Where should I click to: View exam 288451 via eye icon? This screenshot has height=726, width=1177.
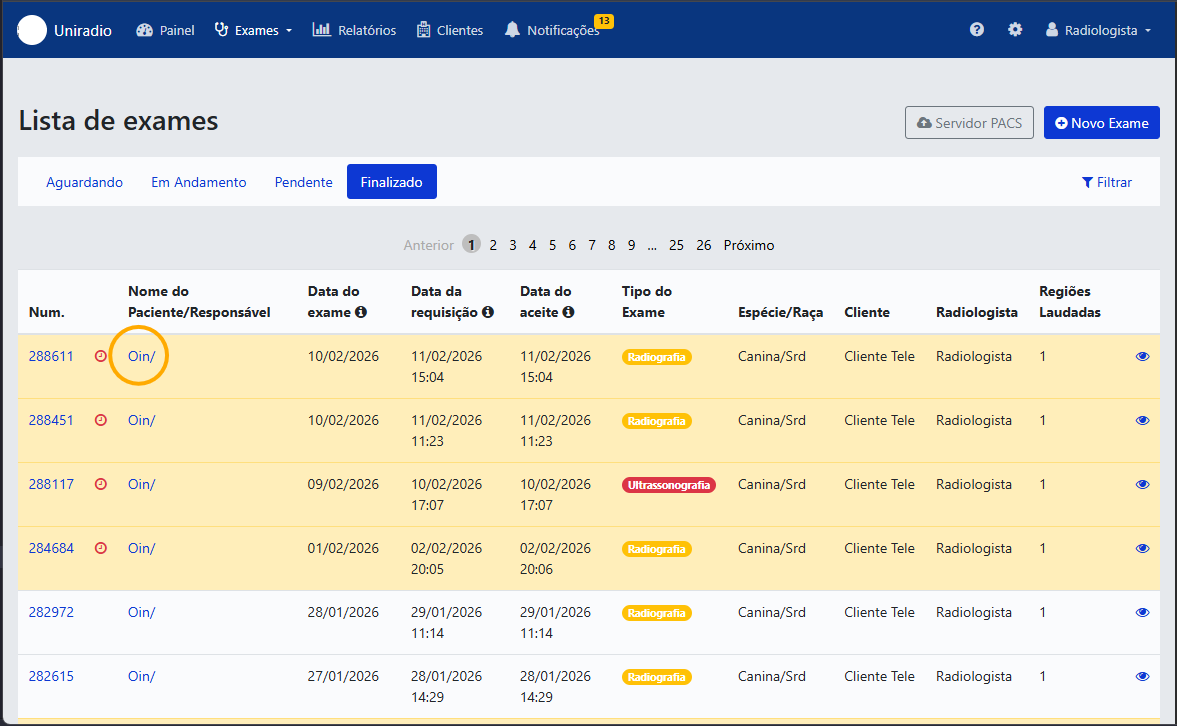[1142, 420]
